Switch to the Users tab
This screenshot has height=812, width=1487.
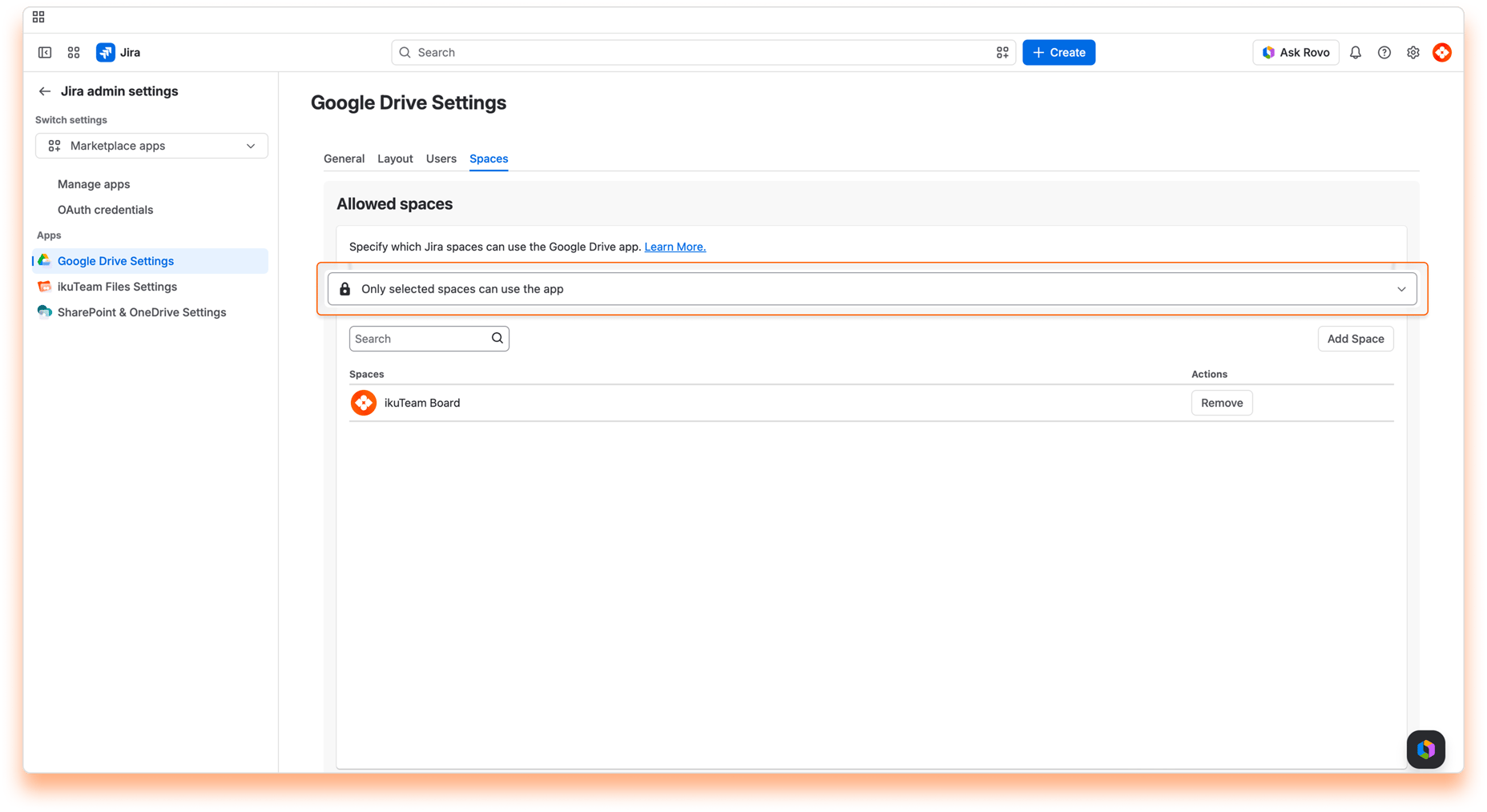(441, 159)
